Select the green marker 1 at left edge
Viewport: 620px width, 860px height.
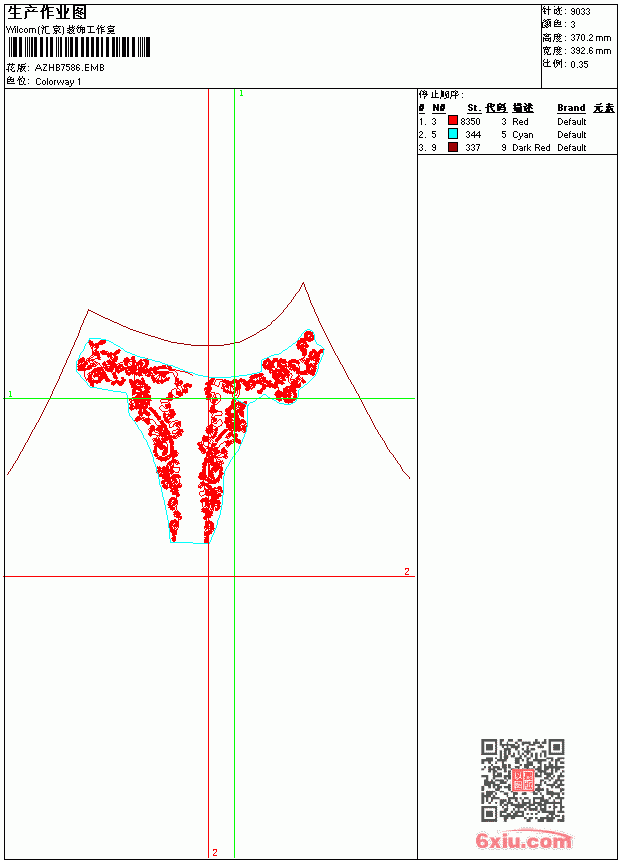[10, 394]
